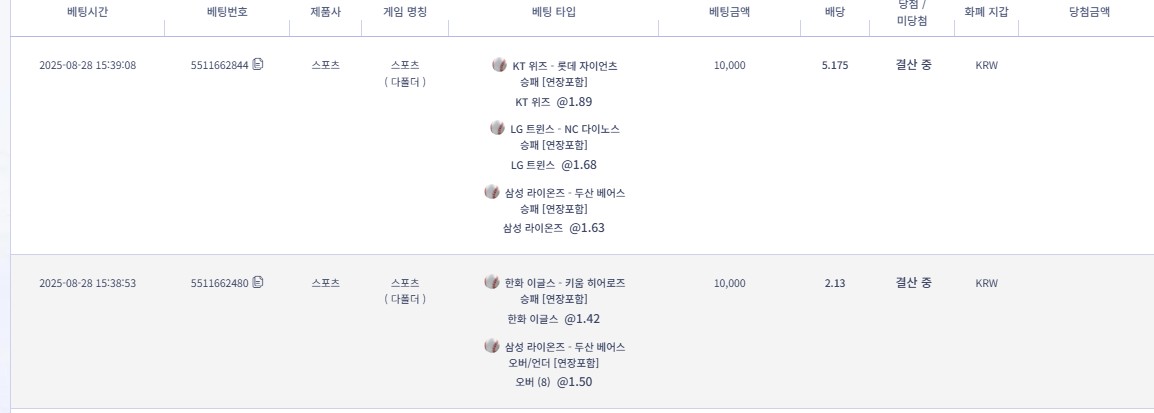Click baseball icon beside 삼성 라이온즈 match in first bet
This screenshot has width=1154, height=413.
tap(491, 192)
